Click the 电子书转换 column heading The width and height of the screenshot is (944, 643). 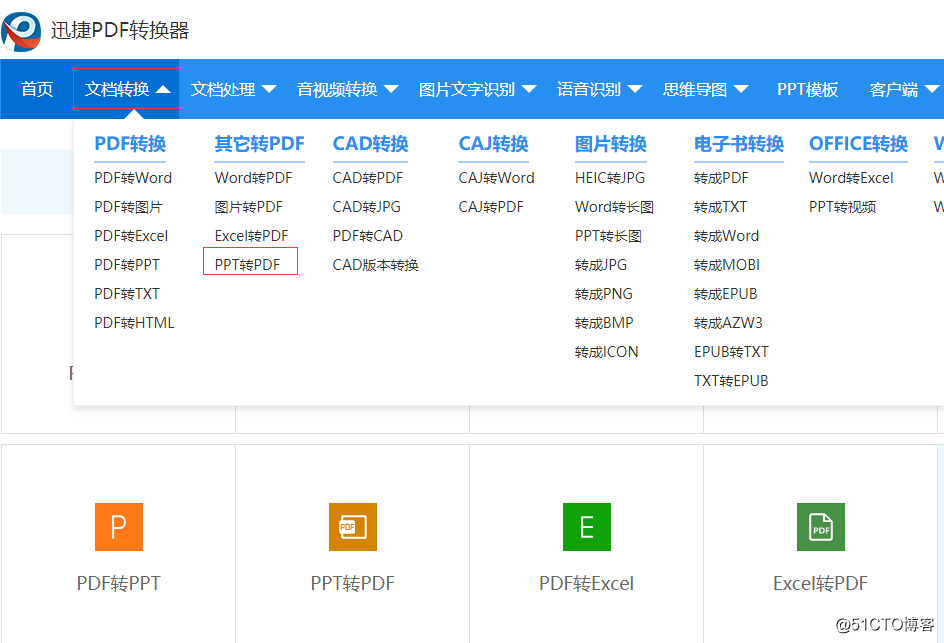[739, 144]
